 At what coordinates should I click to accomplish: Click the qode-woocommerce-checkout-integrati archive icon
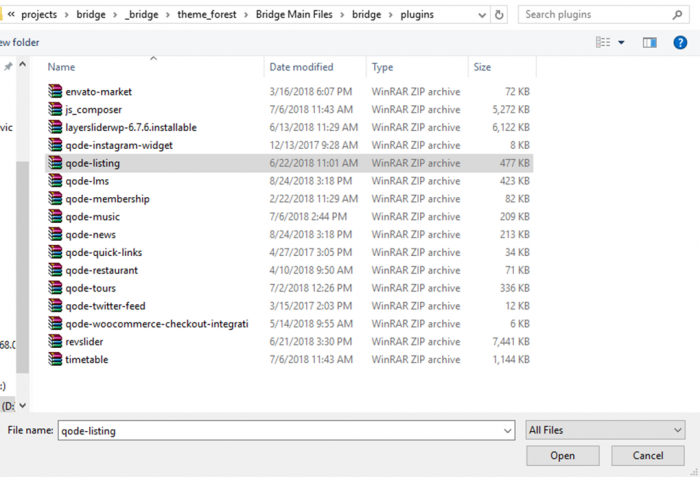pyautogui.click(x=55, y=323)
